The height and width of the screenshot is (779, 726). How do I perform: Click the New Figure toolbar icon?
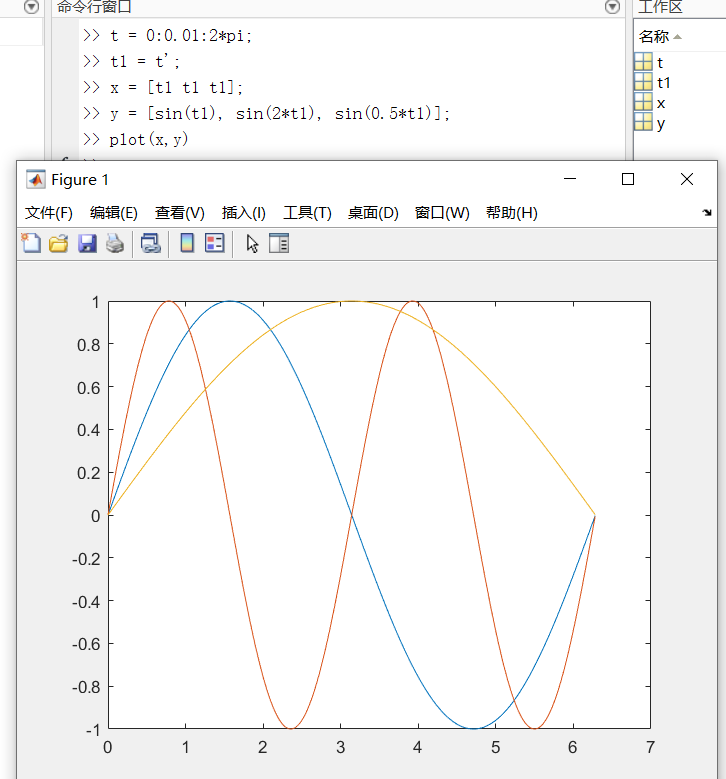[31, 243]
